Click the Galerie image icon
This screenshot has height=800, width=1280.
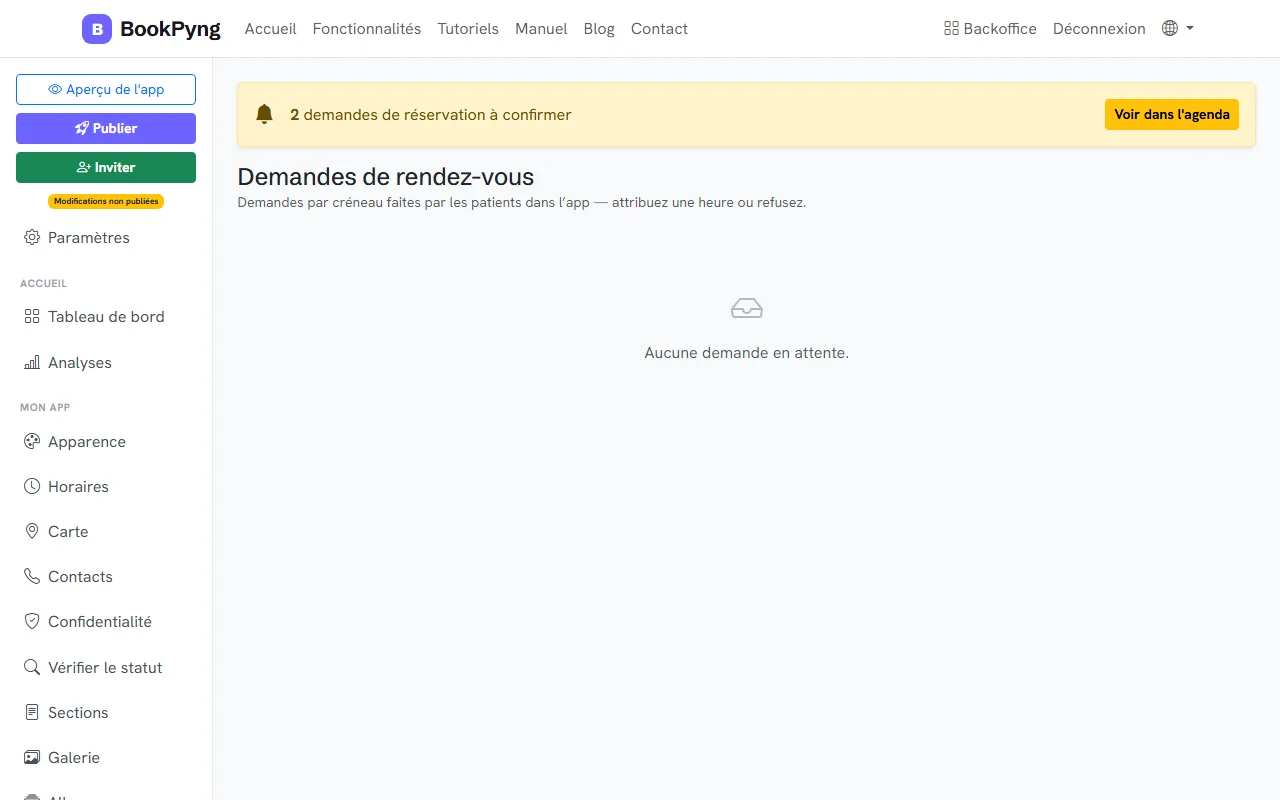[x=32, y=757]
